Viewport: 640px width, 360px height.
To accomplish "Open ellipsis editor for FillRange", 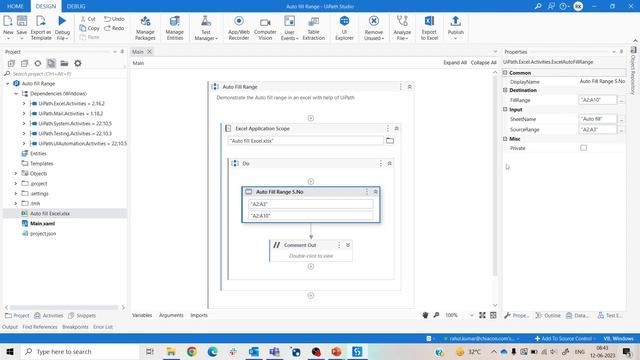I will coord(621,100).
